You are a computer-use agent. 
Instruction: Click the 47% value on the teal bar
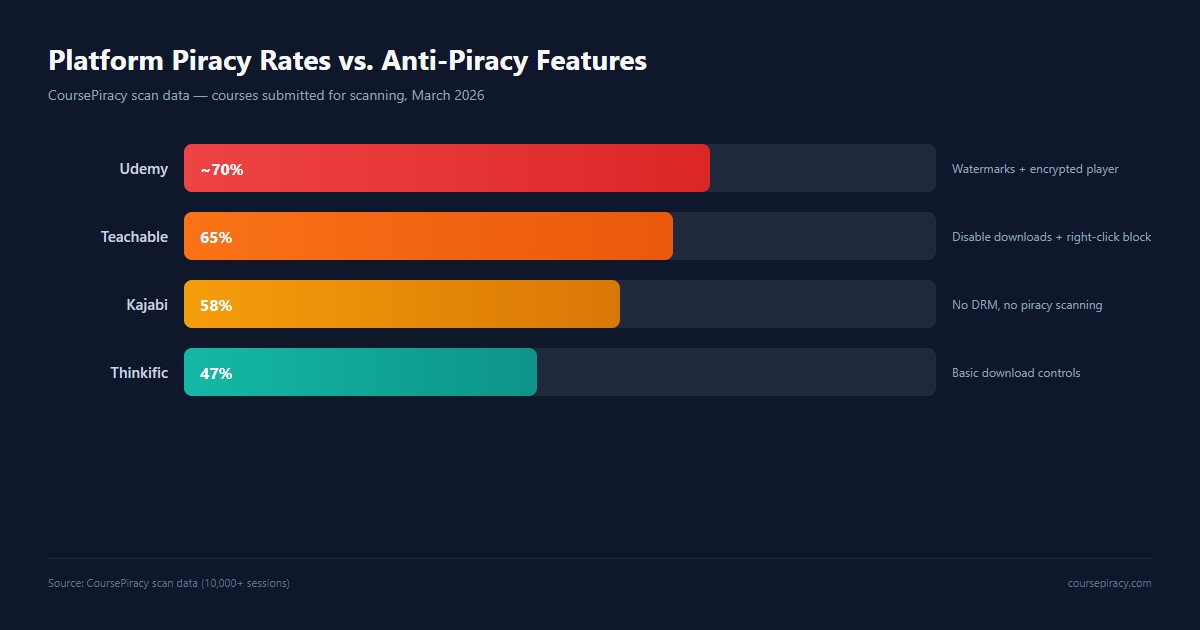click(216, 374)
